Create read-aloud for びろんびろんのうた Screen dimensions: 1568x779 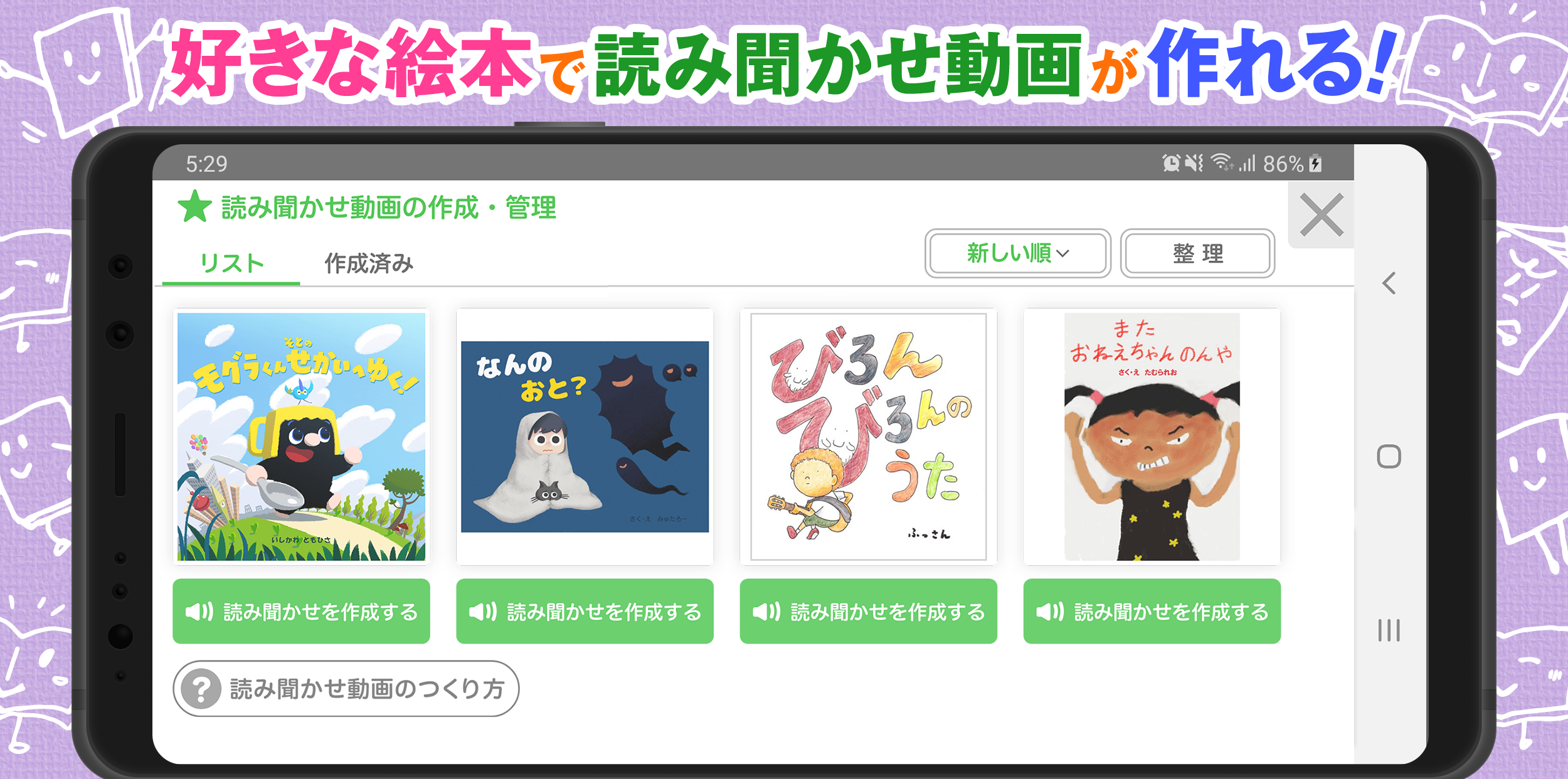868,611
